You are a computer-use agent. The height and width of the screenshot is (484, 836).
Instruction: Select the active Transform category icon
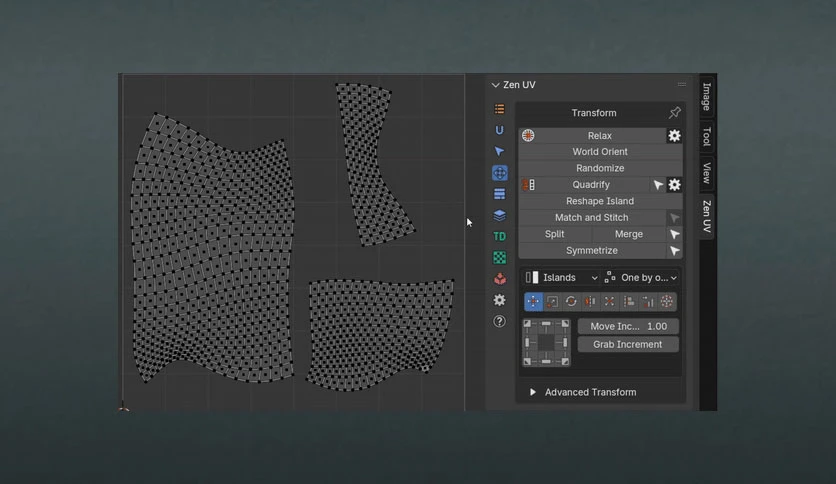click(x=500, y=173)
